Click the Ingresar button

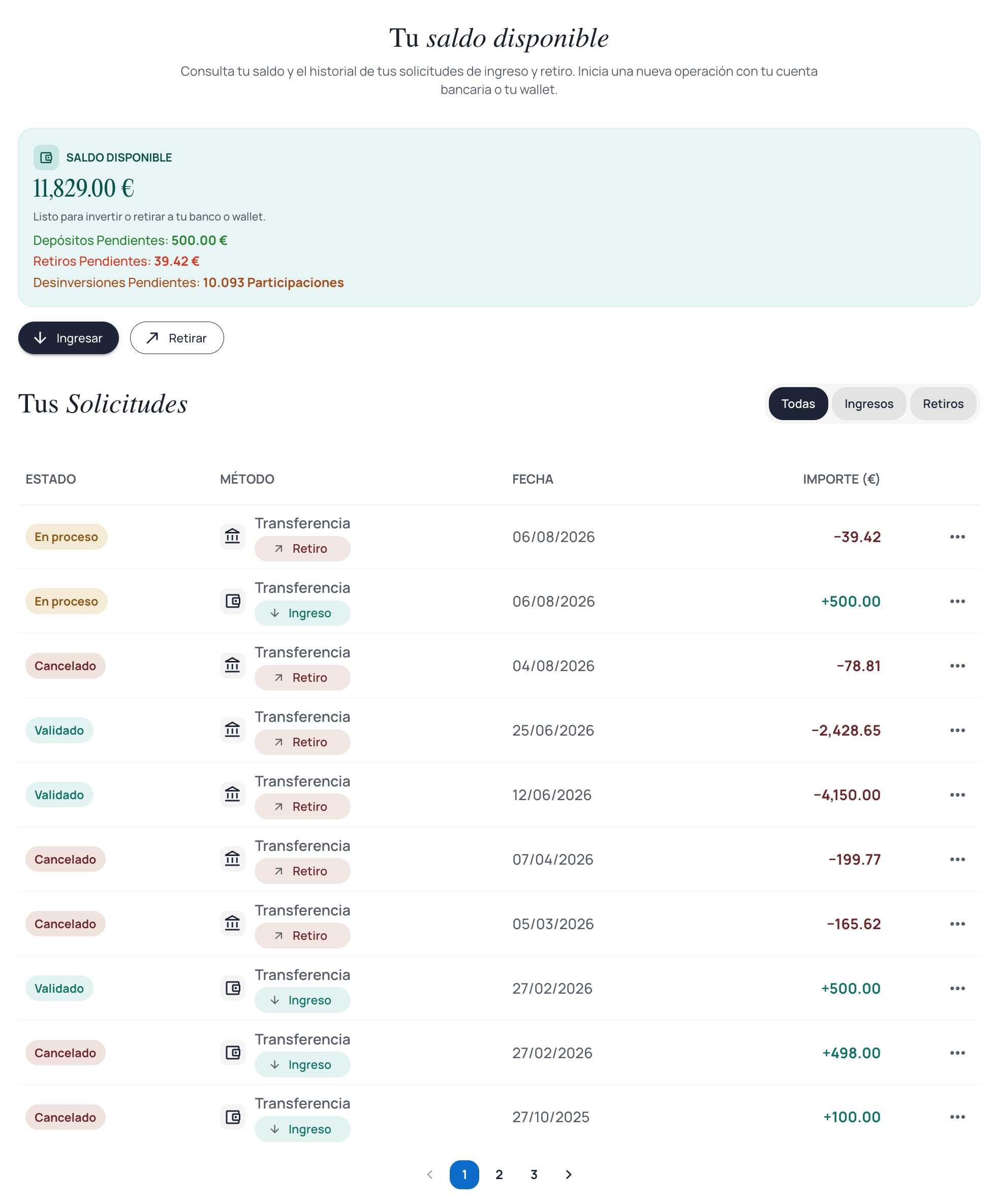[68, 338]
